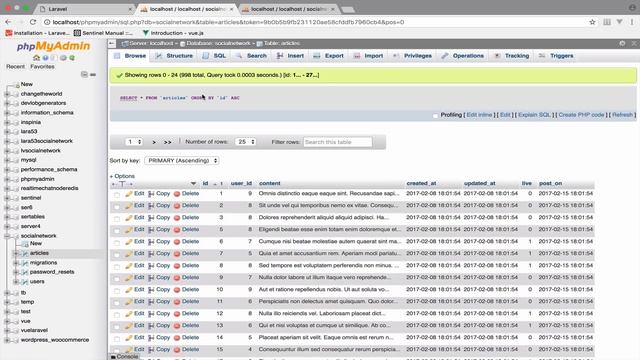Click the articles table icon in tree
640x360 pixels.
tap(25, 253)
